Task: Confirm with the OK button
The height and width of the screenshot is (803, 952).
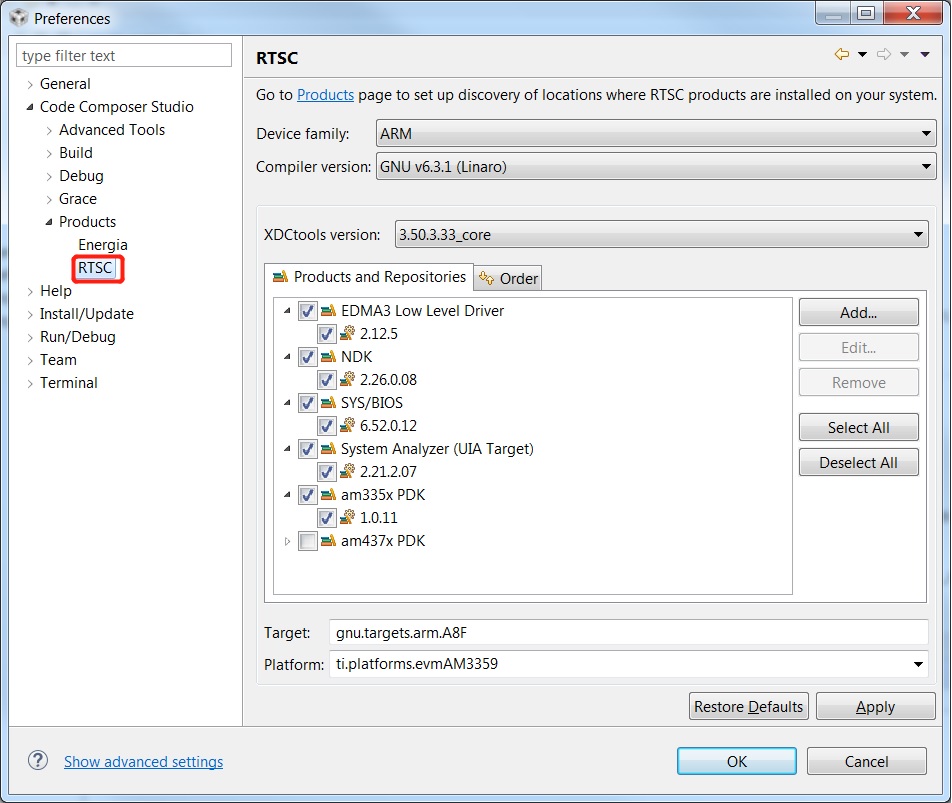Action: (737, 761)
